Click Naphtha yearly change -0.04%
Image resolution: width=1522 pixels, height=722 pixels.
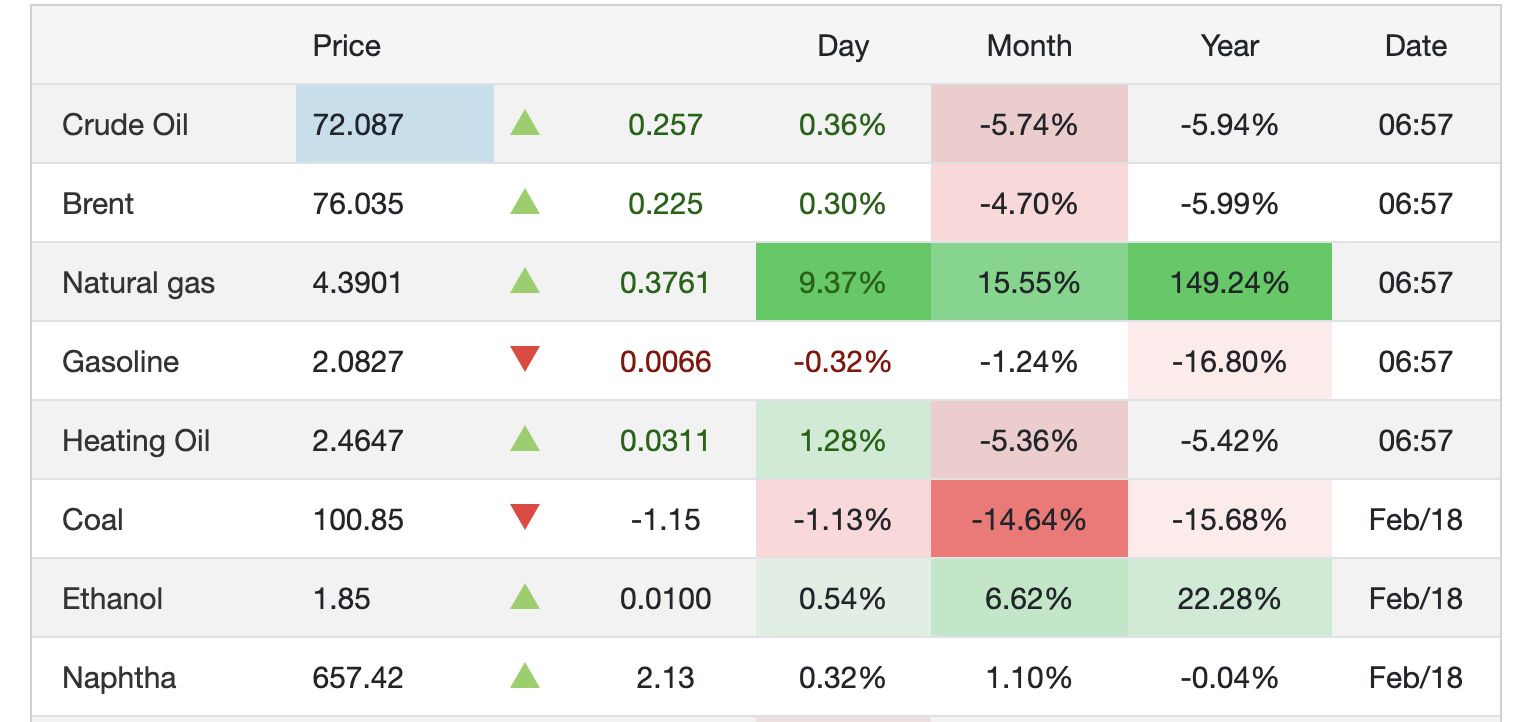pyautogui.click(x=1230, y=677)
